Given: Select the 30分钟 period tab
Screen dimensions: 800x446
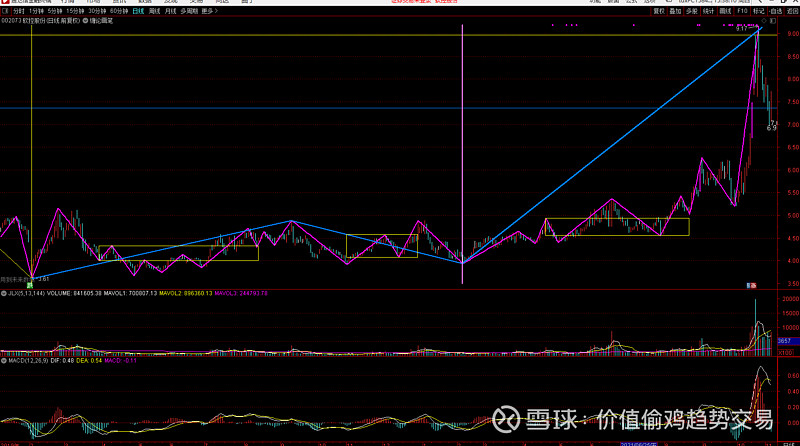Looking at the screenshot, I should (97, 11).
